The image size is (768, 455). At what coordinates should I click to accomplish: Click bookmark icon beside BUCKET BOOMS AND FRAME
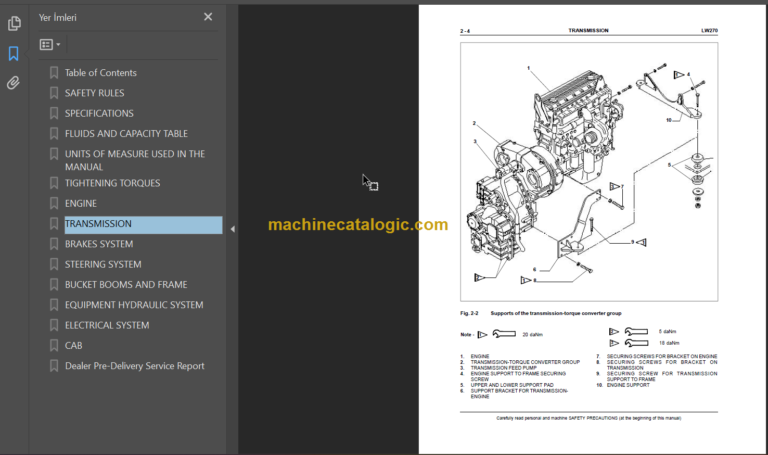tap(54, 285)
